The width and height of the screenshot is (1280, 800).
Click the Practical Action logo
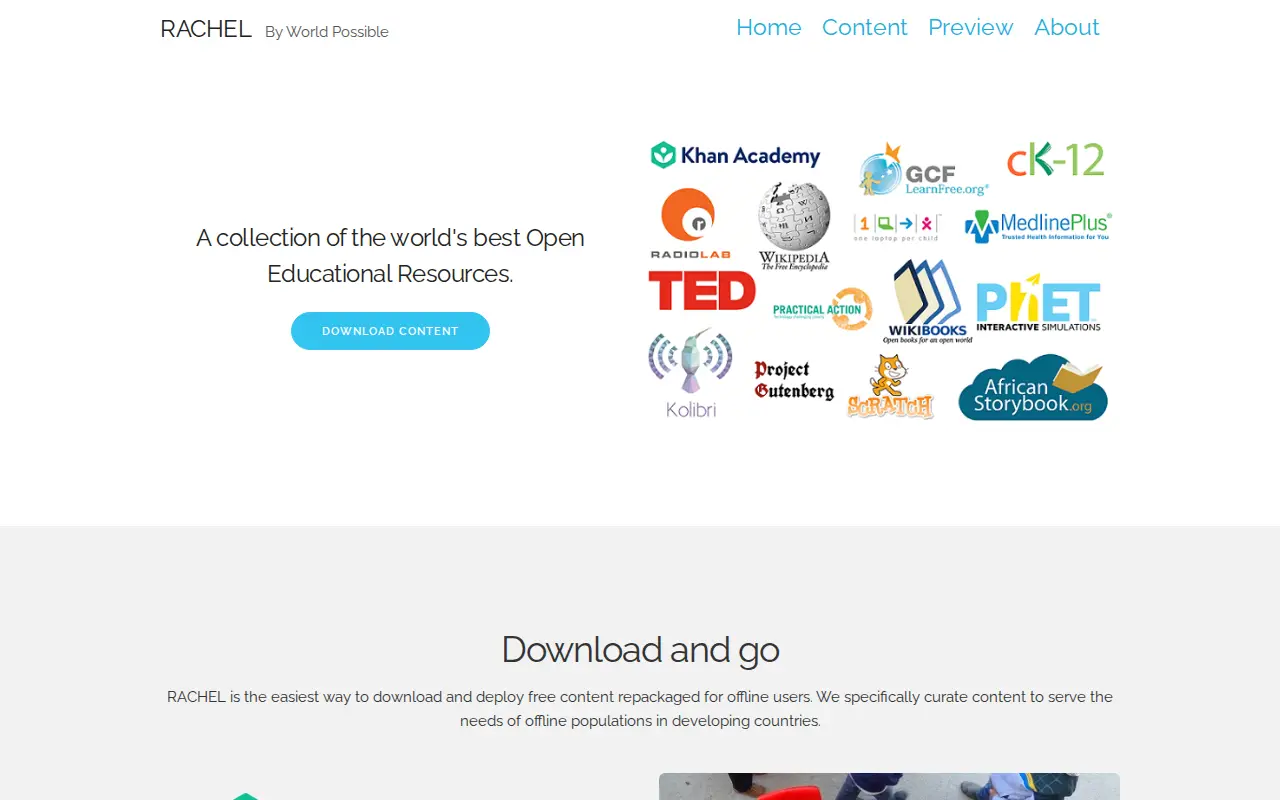coord(822,309)
